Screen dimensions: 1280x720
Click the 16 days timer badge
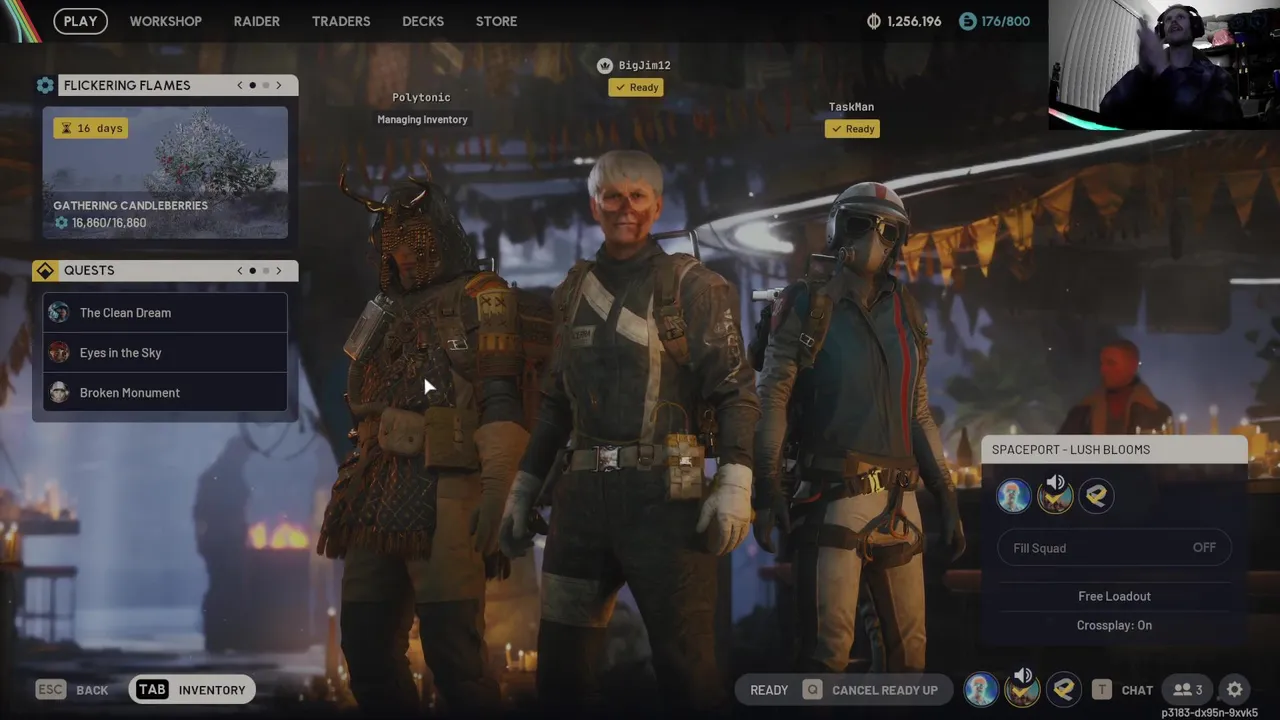92,128
